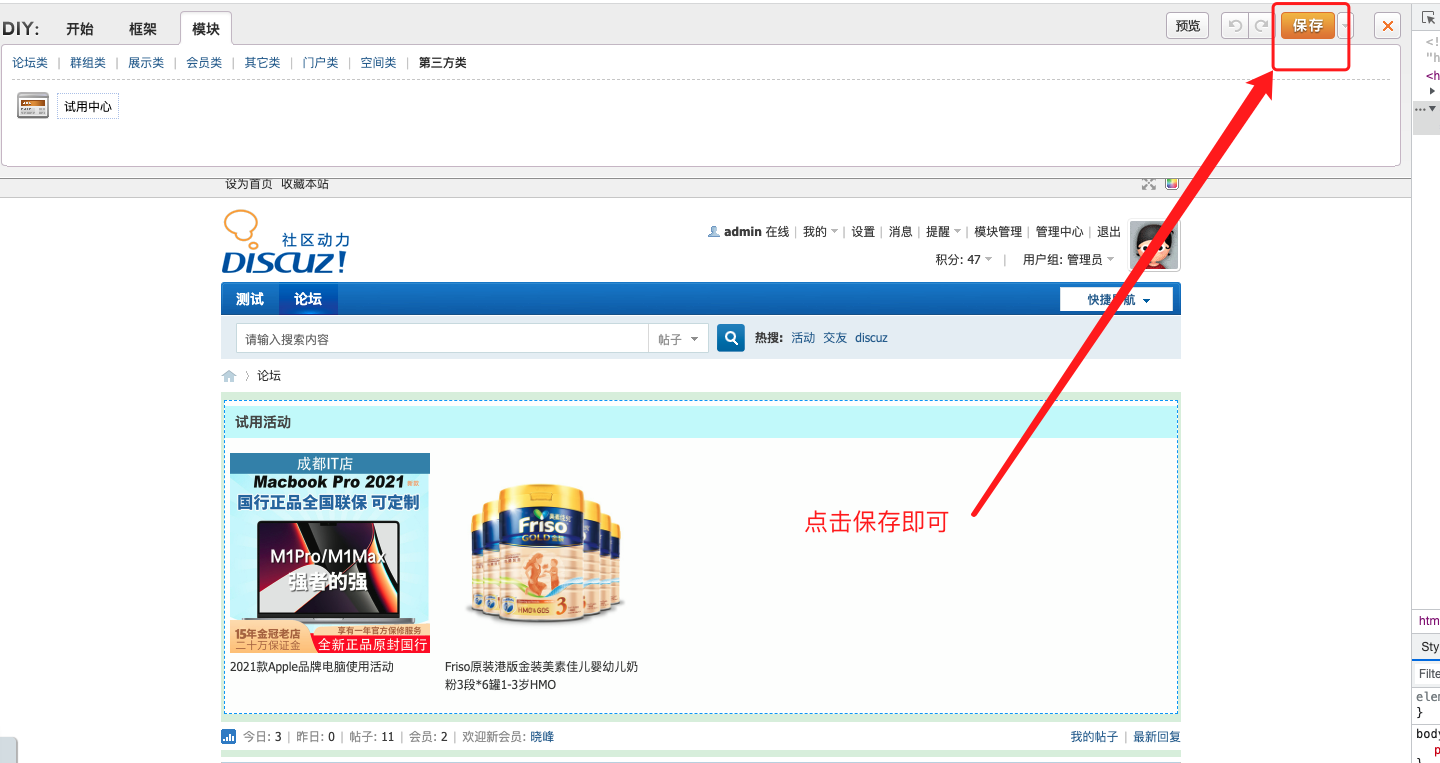Click the undo arrow in DIY toolbar
Screen dimensions: 1440x763
pyautogui.click(x=1235, y=26)
